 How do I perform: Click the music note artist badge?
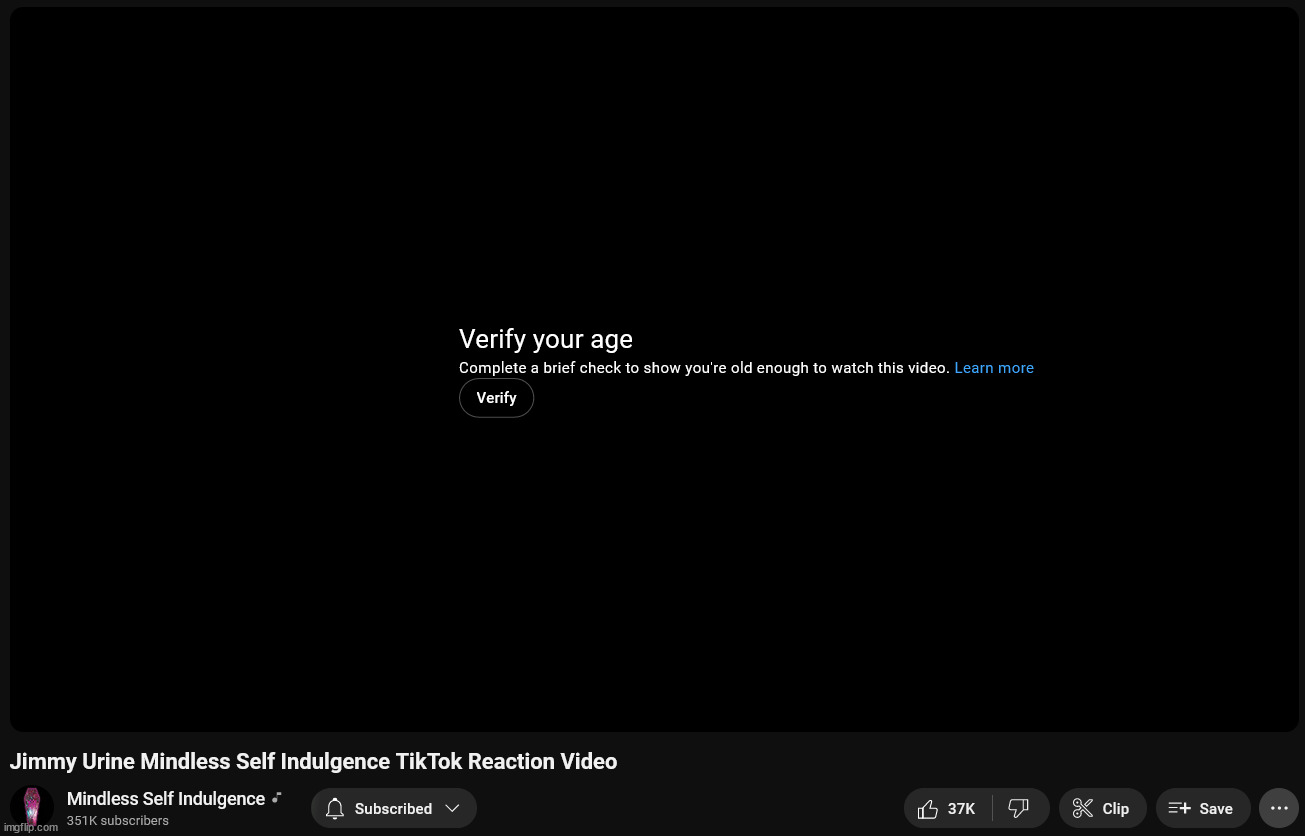(x=277, y=798)
